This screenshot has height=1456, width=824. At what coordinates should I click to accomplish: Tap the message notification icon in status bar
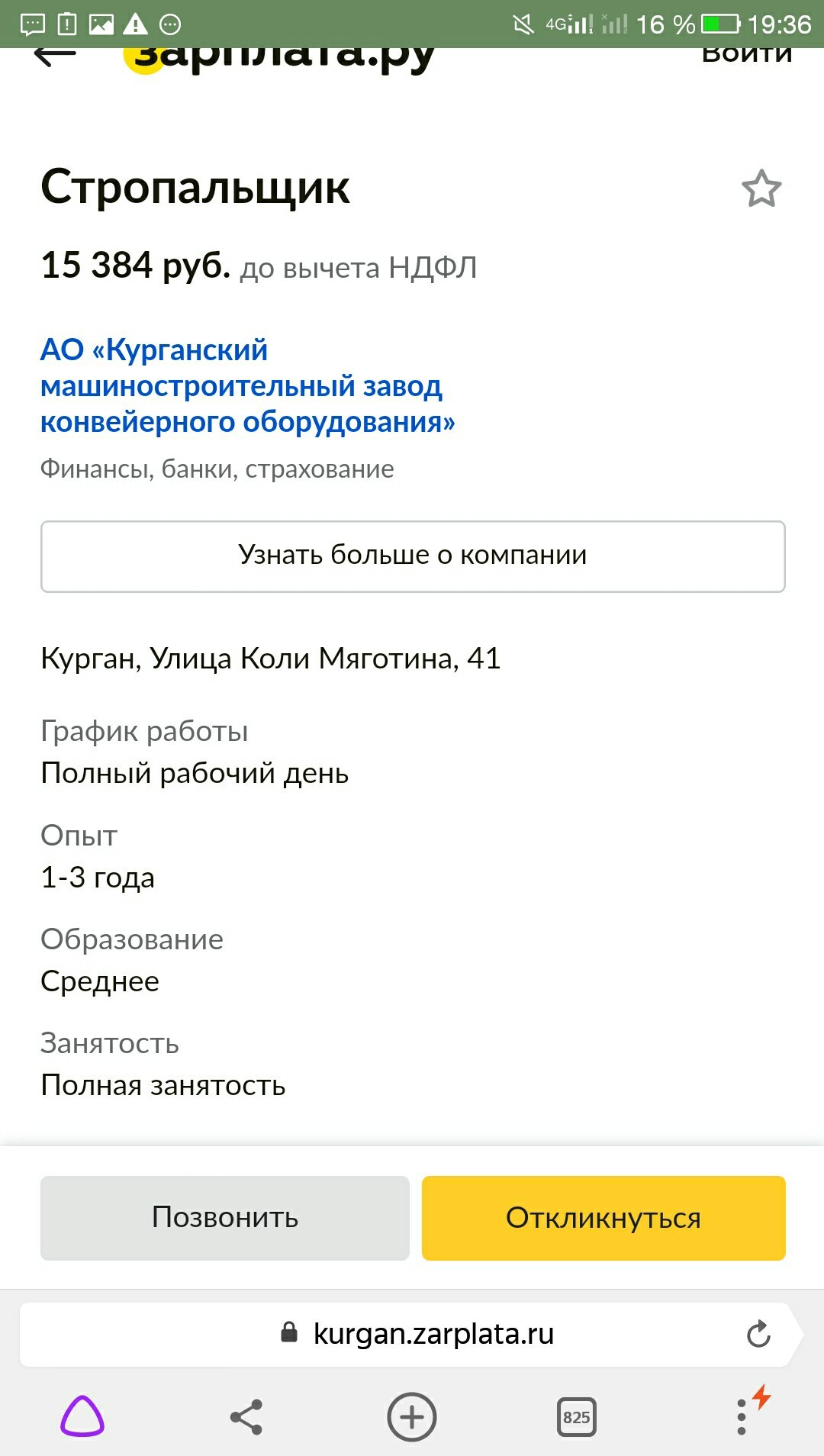pyautogui.click(x=32, y=24)
